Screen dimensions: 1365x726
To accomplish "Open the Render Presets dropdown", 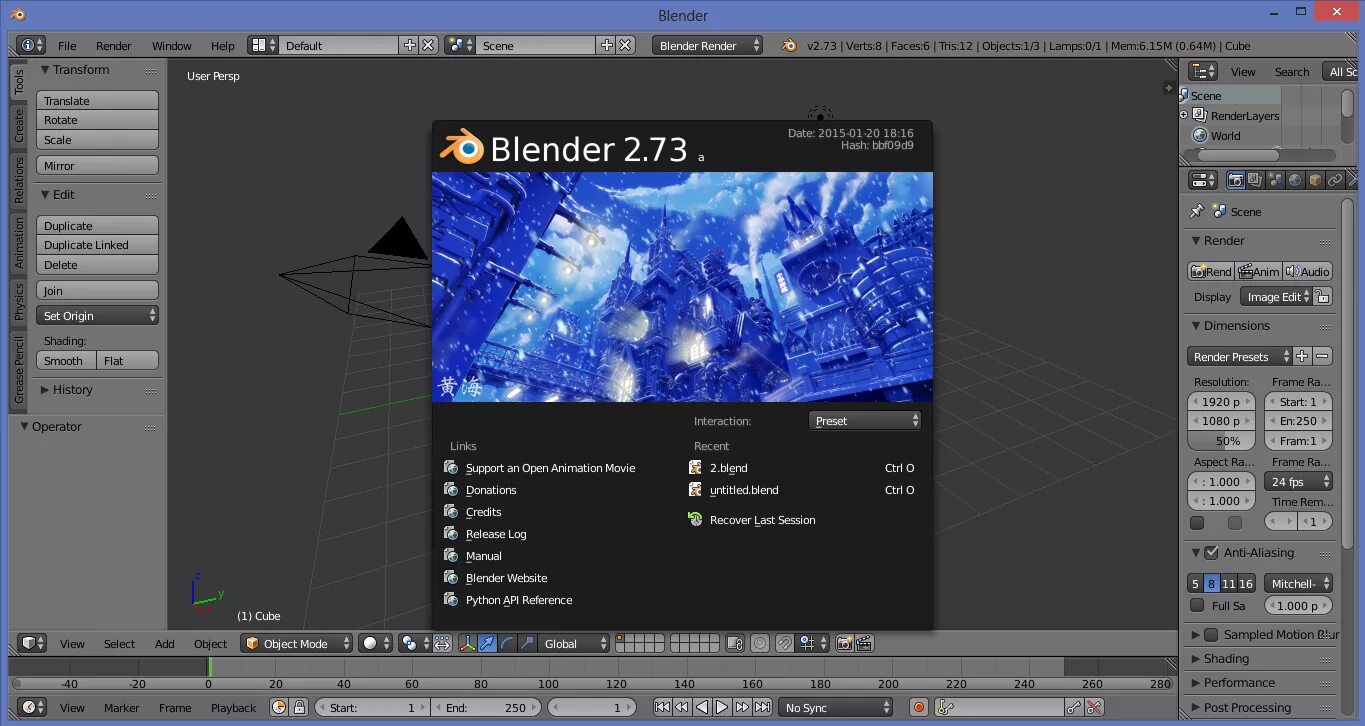I will (1240, 356).
